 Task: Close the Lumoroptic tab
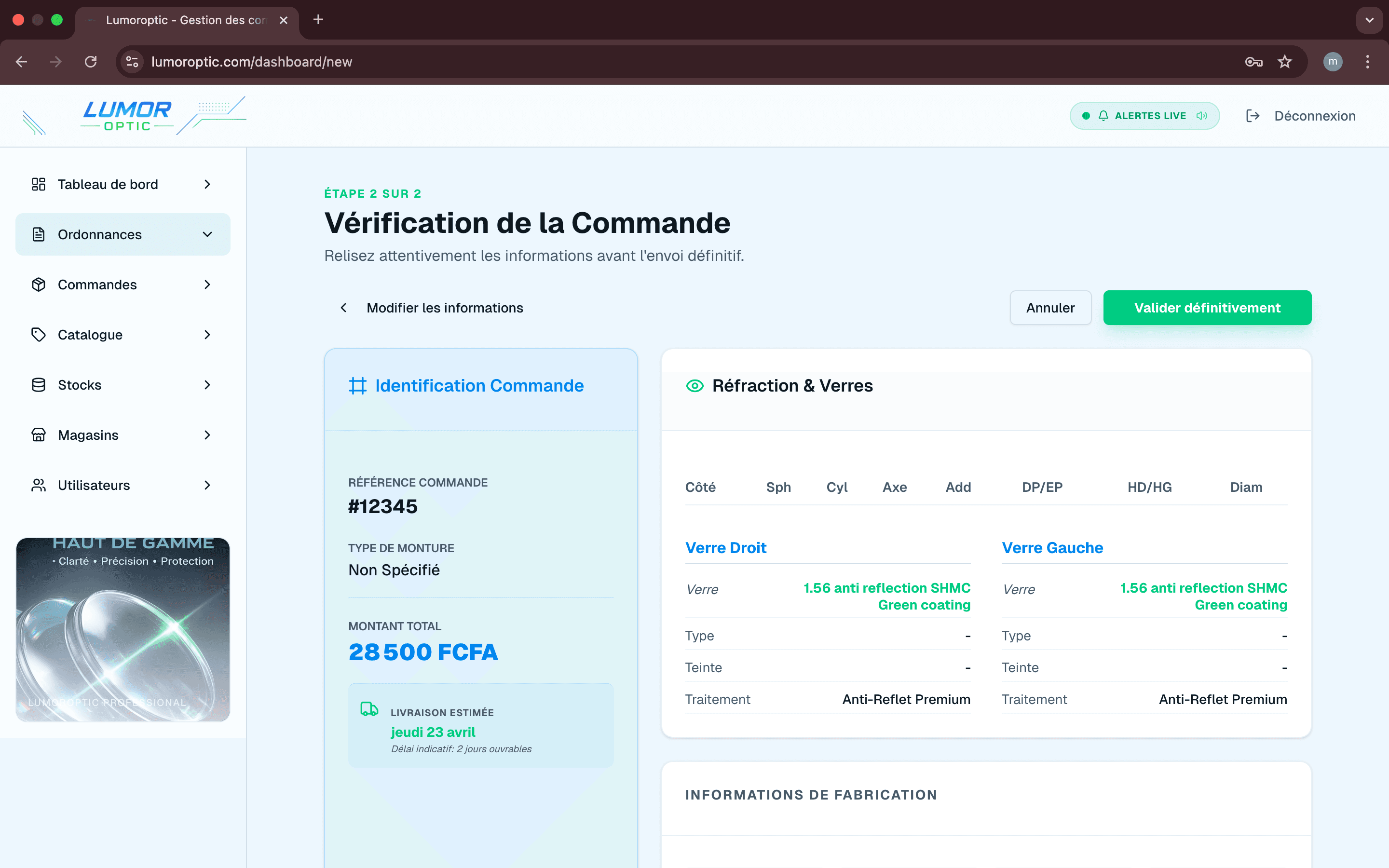tap(284, 20)
